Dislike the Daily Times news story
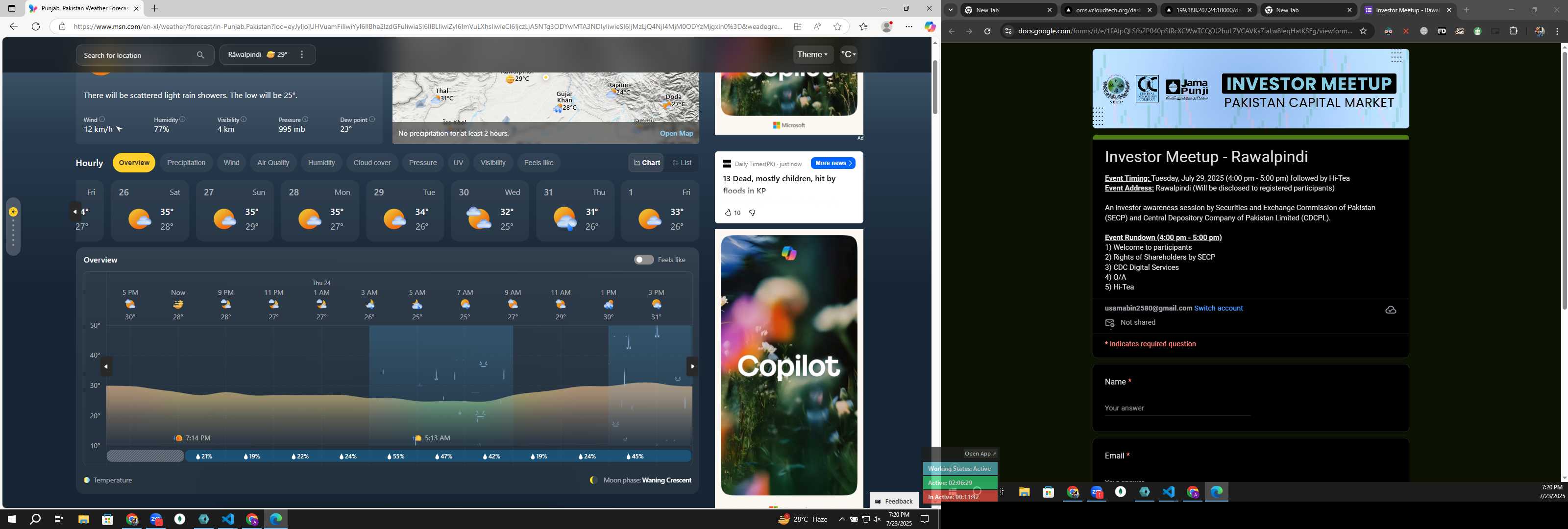The width and height of the screenshot is (1568, 529). pyautogui.click(x=752, y=213)
